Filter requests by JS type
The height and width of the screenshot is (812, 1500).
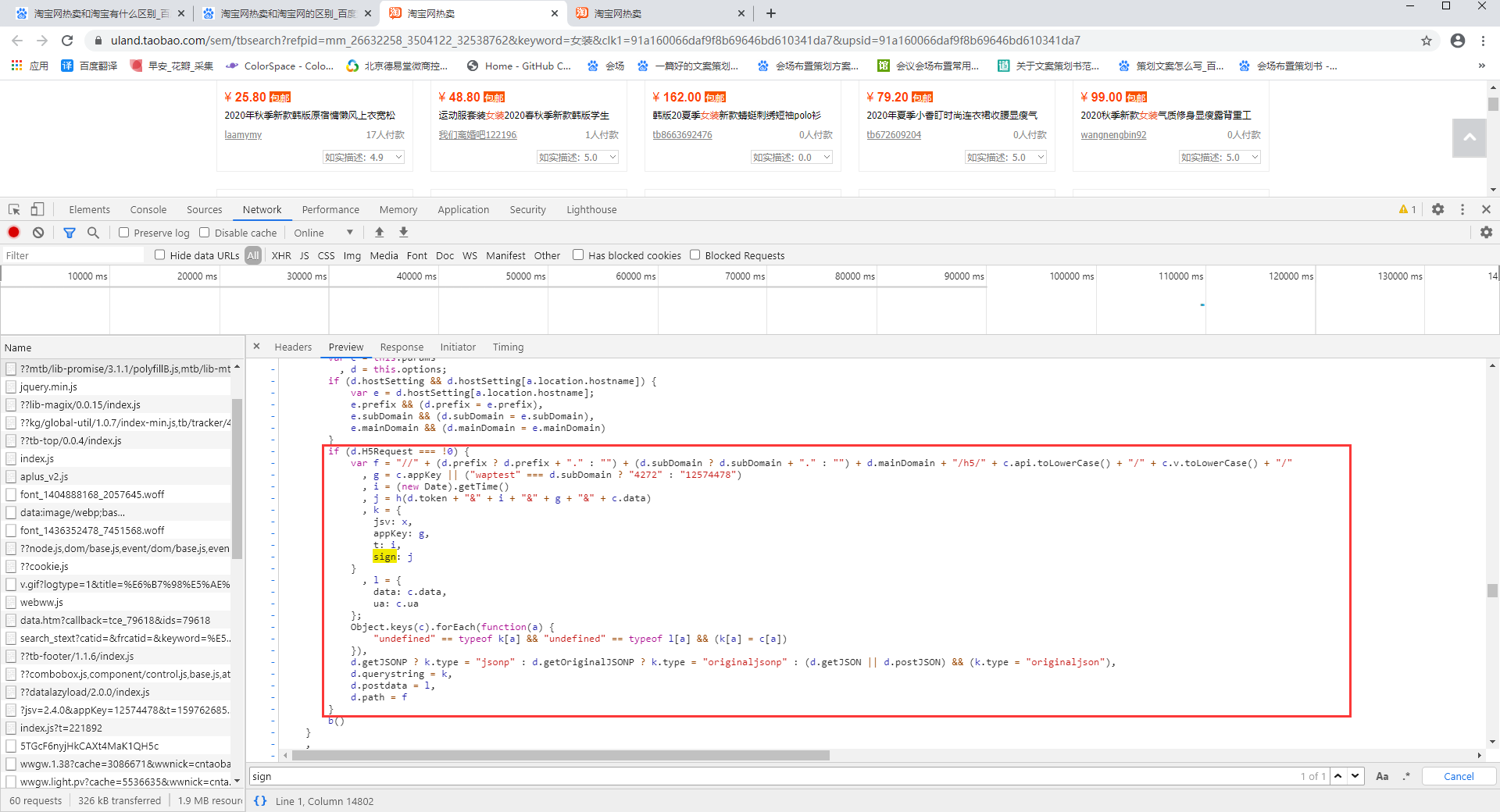pos(304,255)
